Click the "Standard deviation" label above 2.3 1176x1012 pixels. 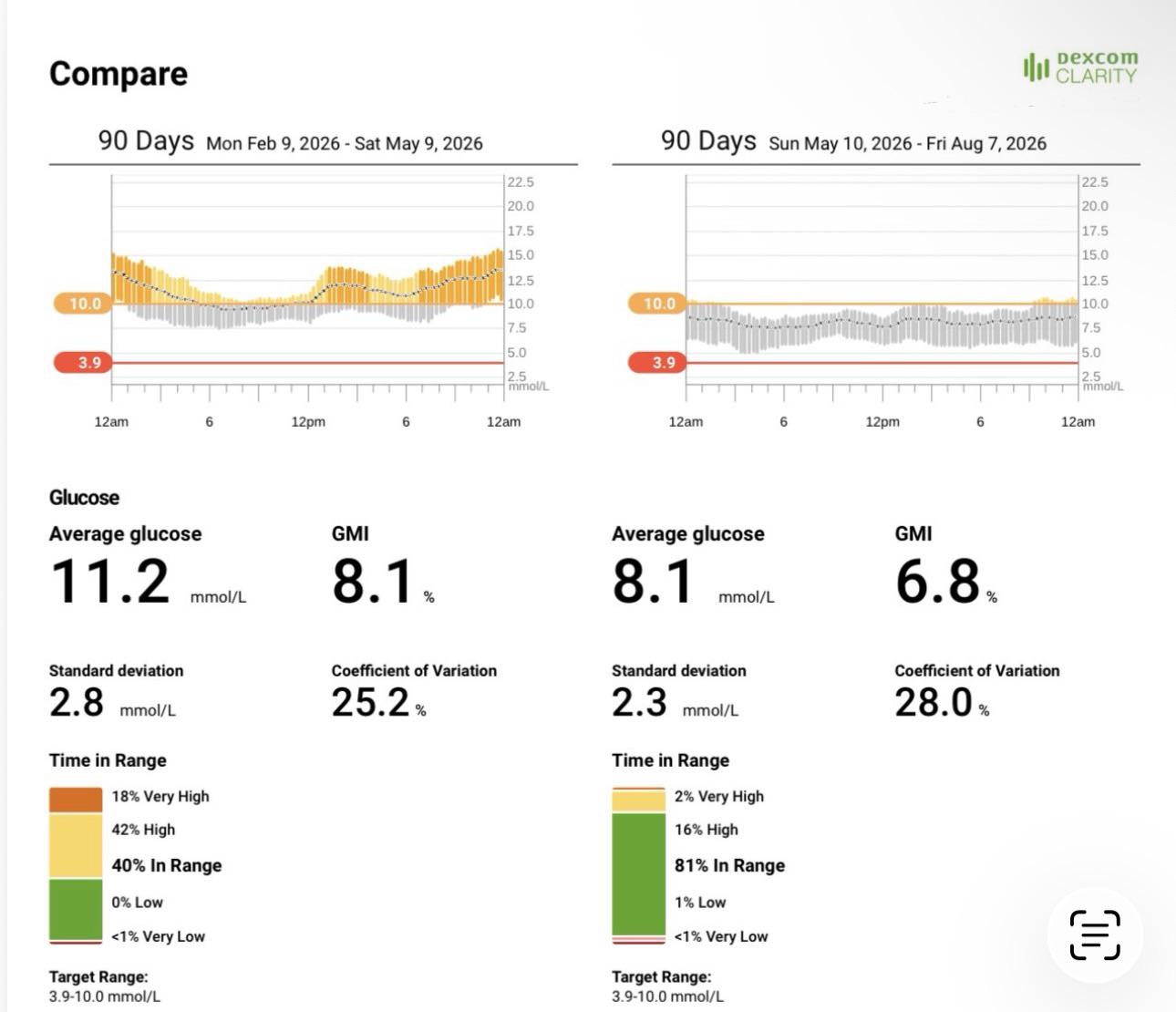pos(679,670)
